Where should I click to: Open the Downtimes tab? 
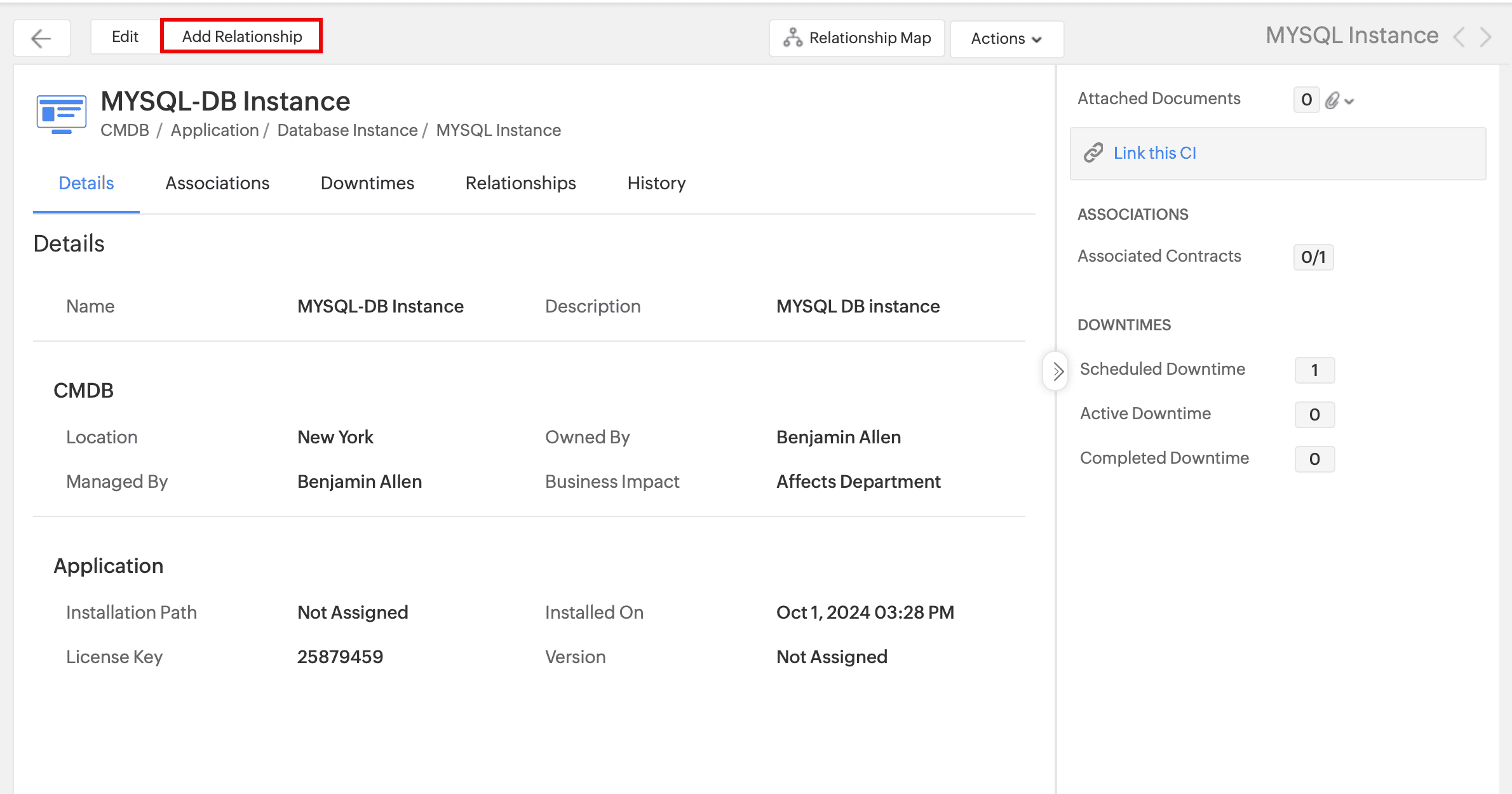click(x=367, y=183)
